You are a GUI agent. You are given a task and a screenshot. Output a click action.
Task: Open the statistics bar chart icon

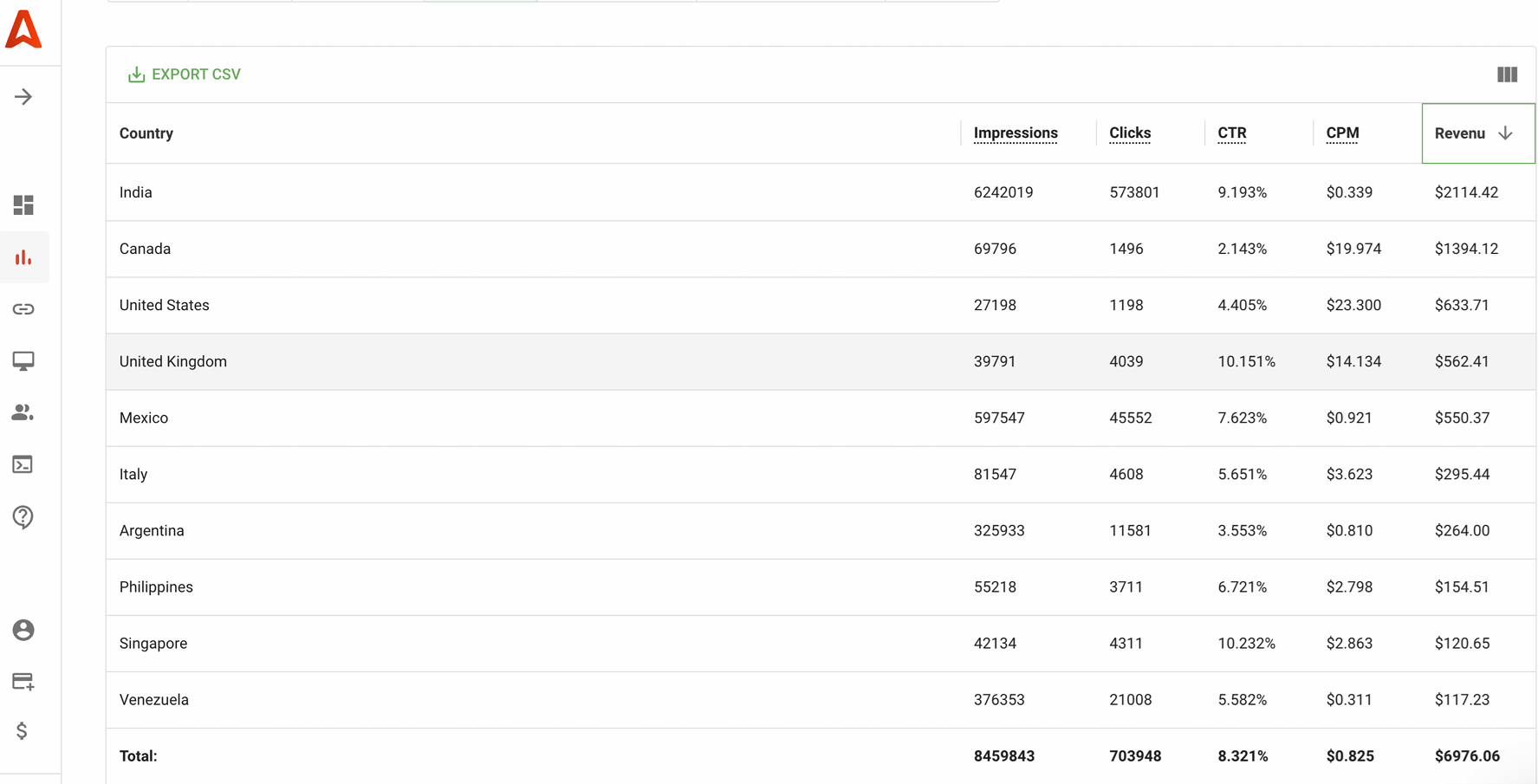23,257
